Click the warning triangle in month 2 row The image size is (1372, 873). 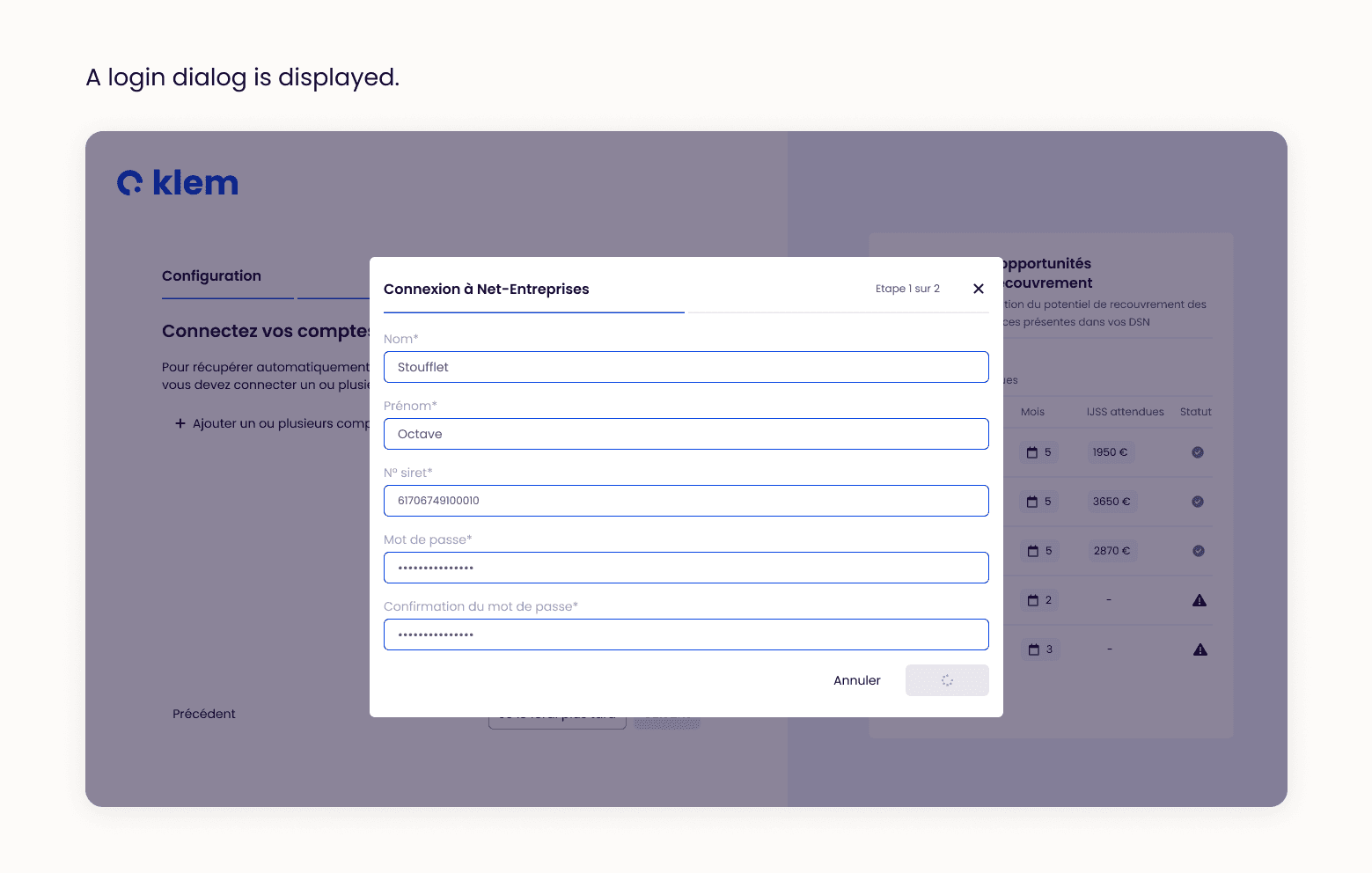click(x=1199, y=600)
